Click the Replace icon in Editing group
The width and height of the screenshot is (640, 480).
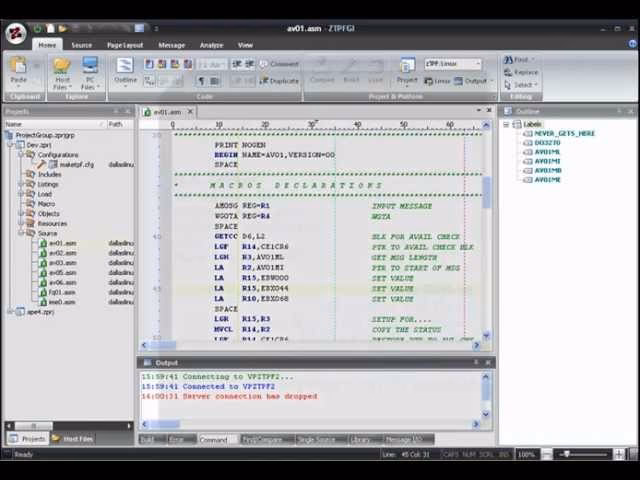pyautogui.click(x=508, y=72)
